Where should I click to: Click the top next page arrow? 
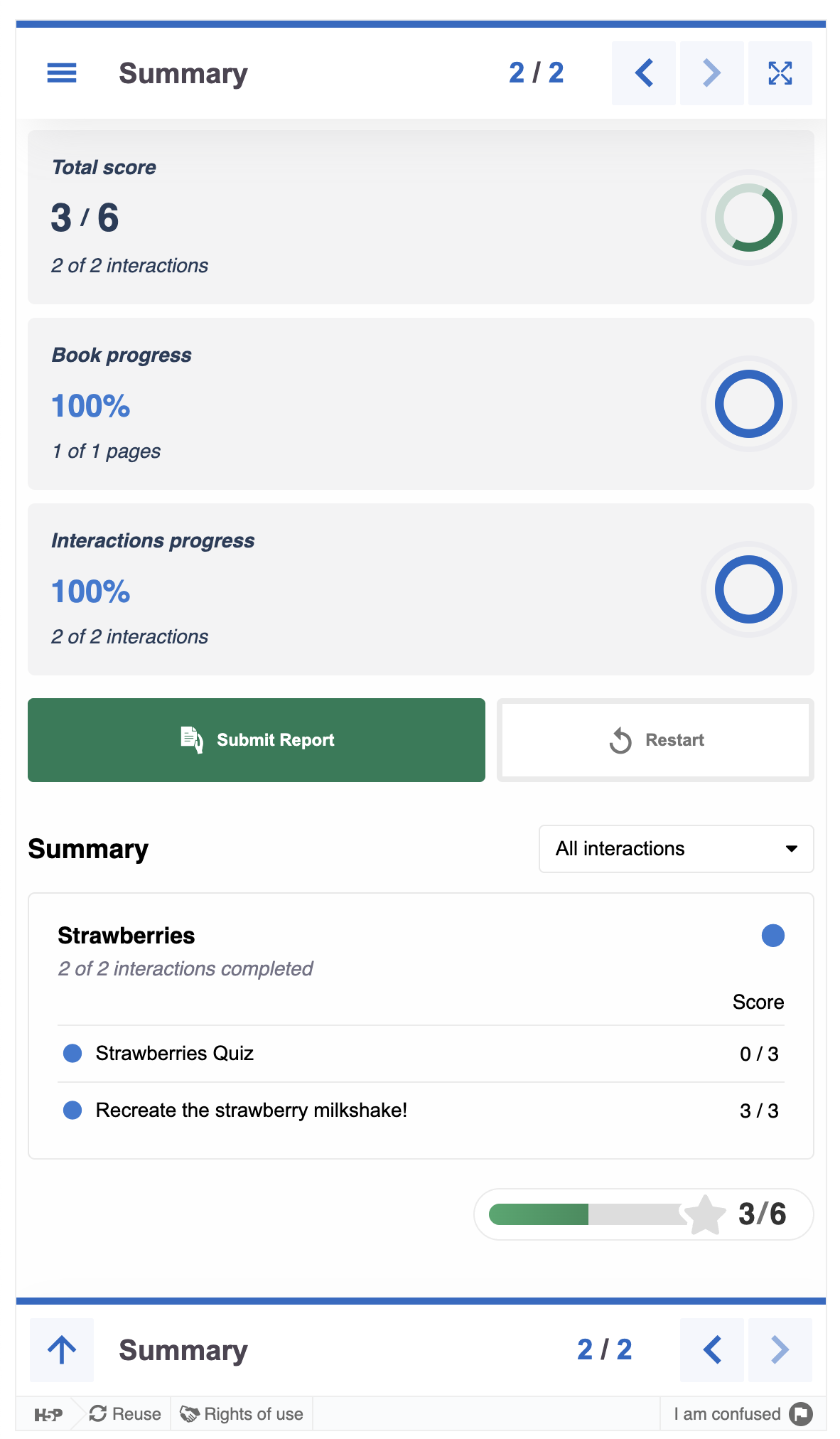(711, 73)
